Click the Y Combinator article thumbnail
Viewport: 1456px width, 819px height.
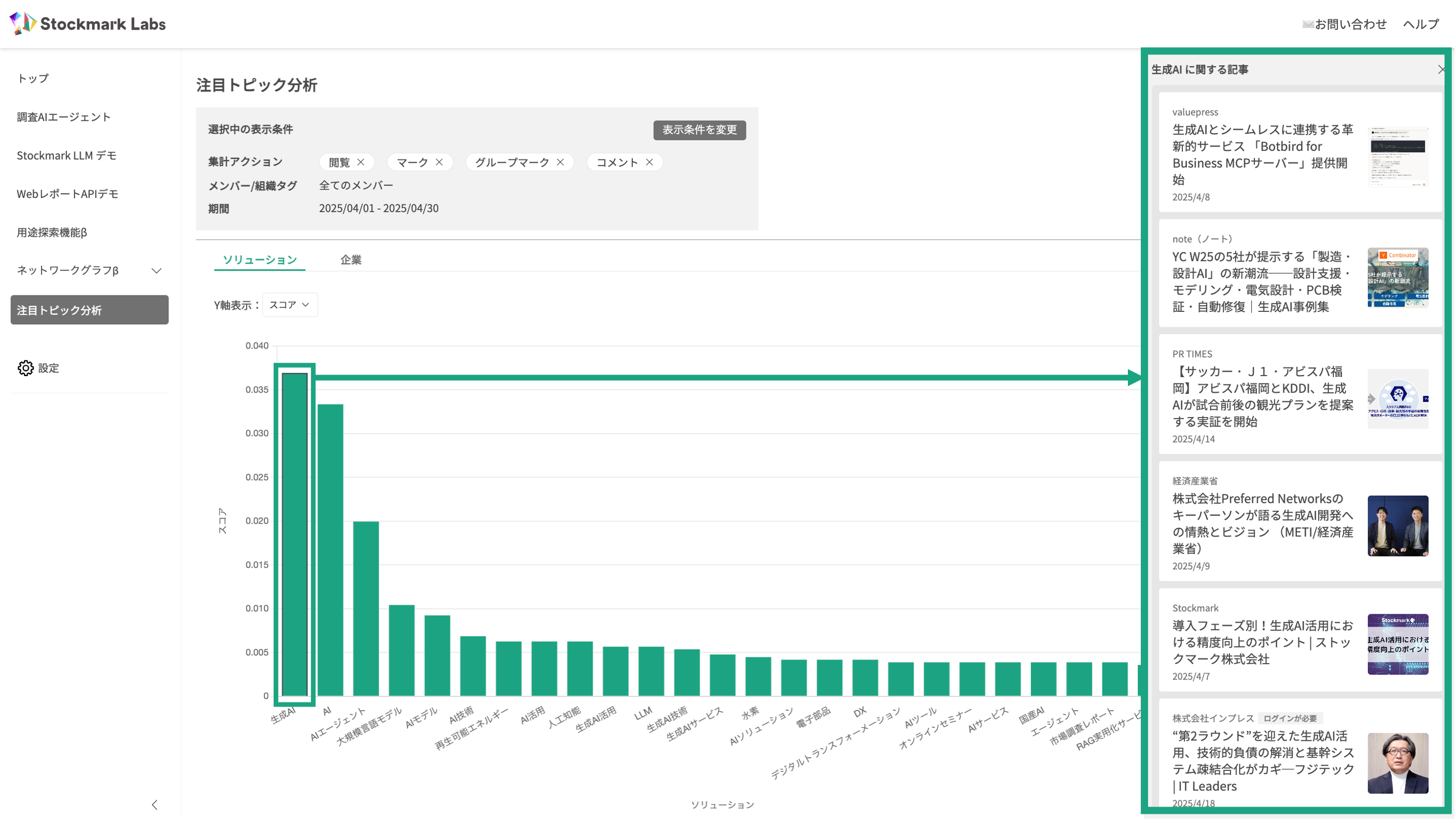pos(1398,277)
